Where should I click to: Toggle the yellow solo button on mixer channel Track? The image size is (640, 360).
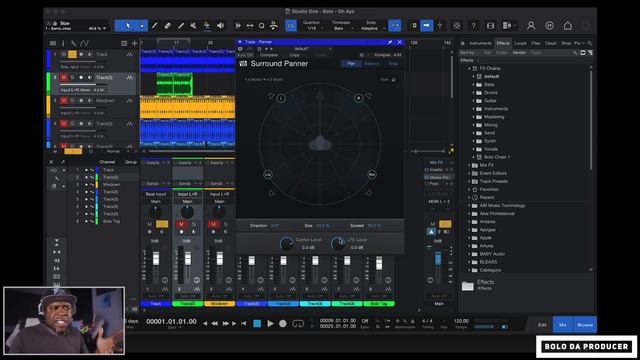[162, 224]
